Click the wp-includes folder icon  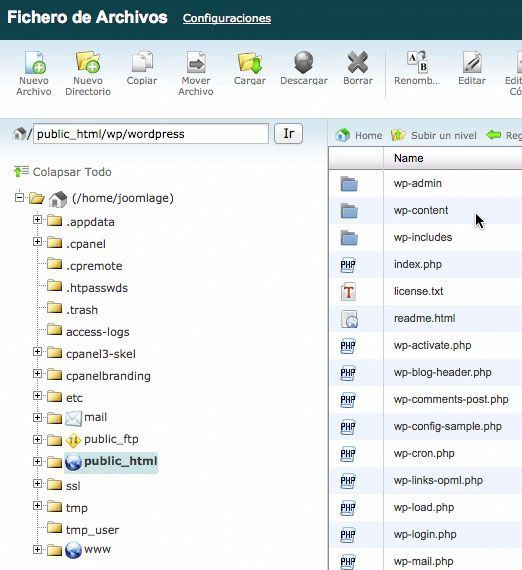tap(349, 238)
